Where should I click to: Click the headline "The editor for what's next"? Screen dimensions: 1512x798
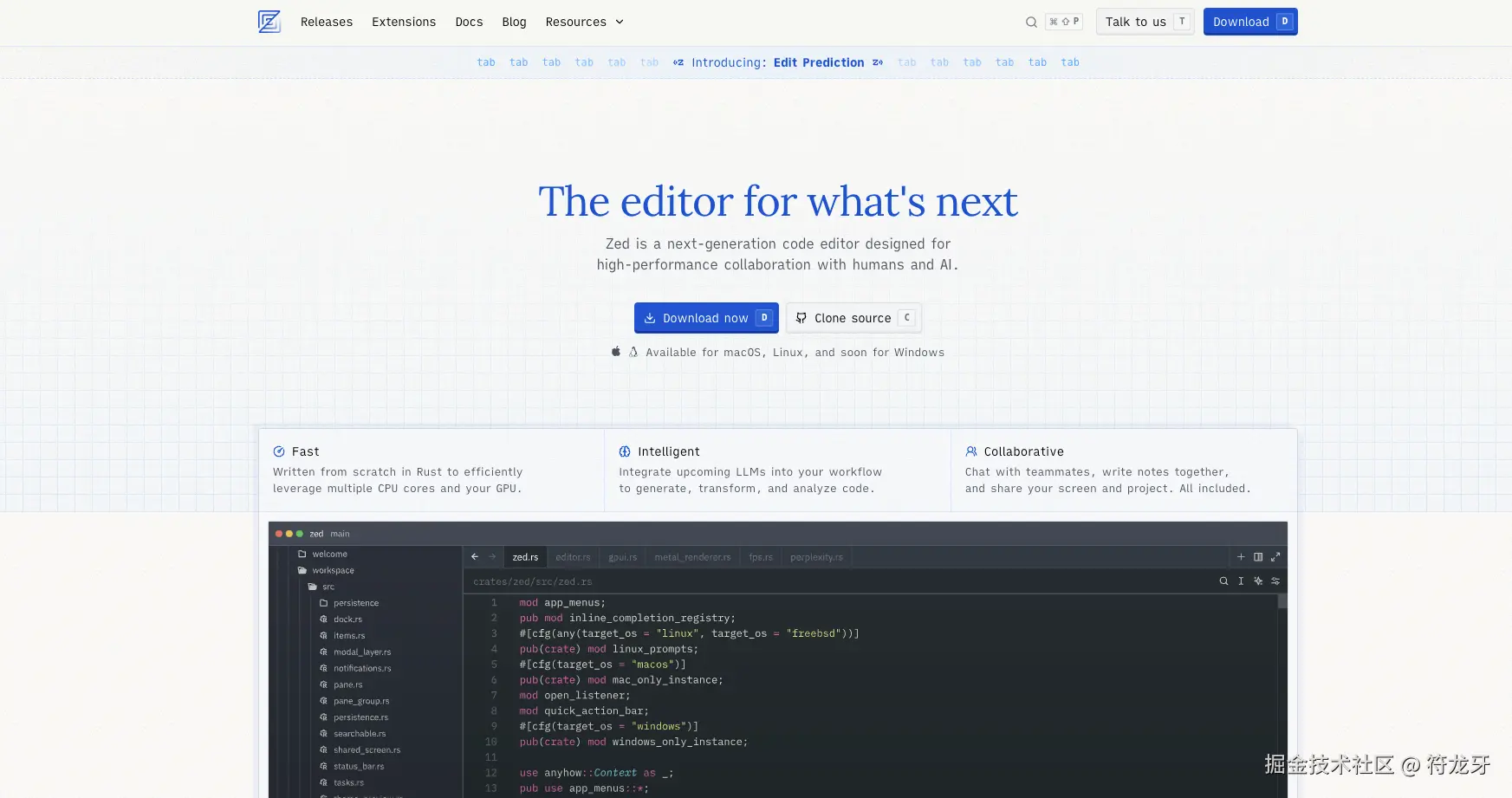[778, 202]
